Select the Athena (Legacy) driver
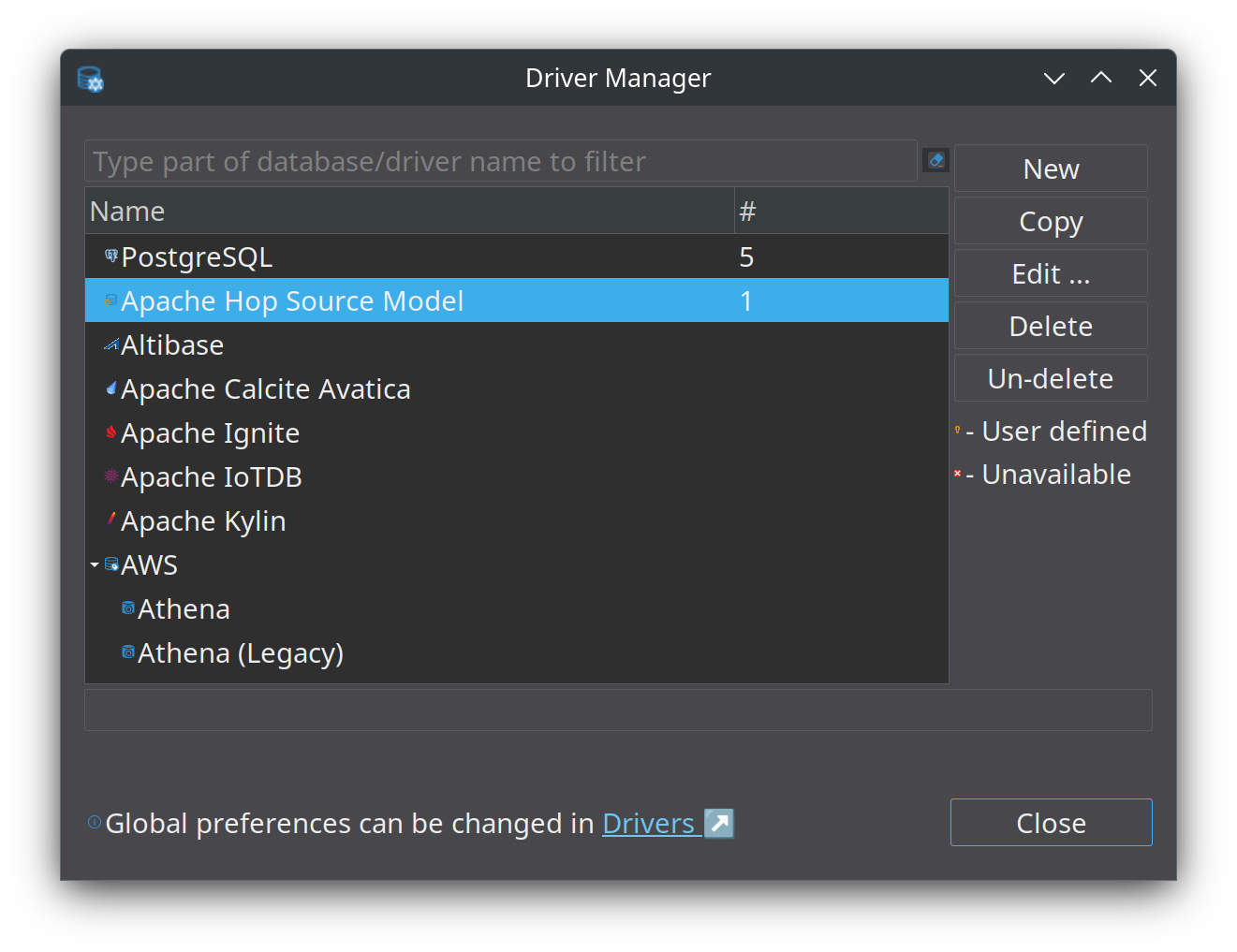 click(517, 652)
